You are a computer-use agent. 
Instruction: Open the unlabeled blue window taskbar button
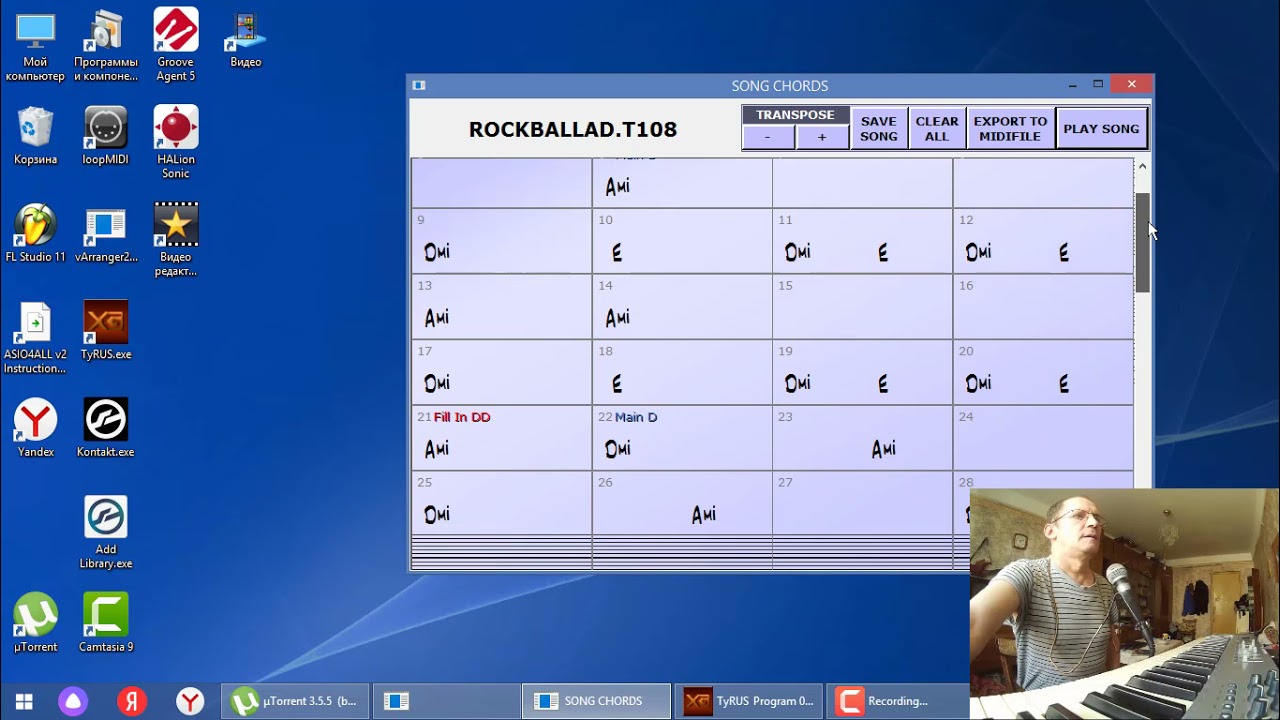[446, 701]
